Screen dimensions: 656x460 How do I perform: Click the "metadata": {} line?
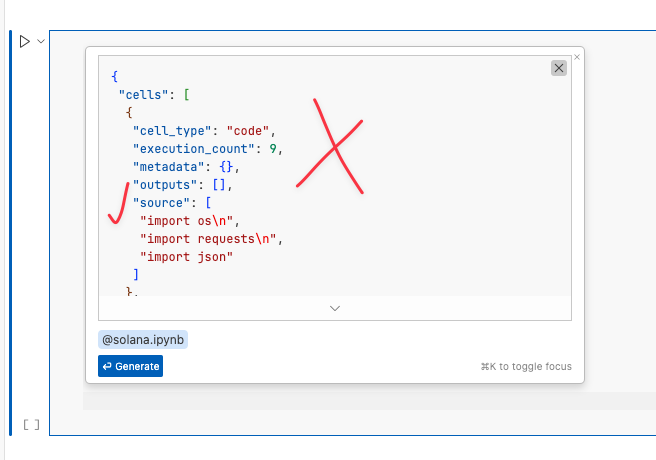[186, 167]
